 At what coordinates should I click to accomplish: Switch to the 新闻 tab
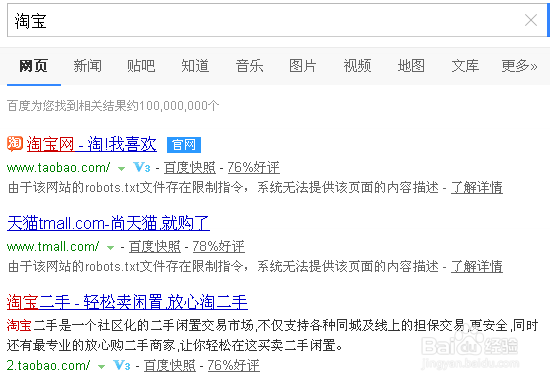[x=88, y=66]
